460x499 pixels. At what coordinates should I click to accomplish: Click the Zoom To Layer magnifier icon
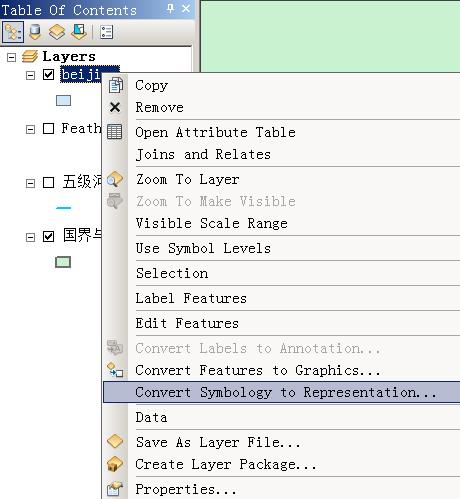click(115, 179)
